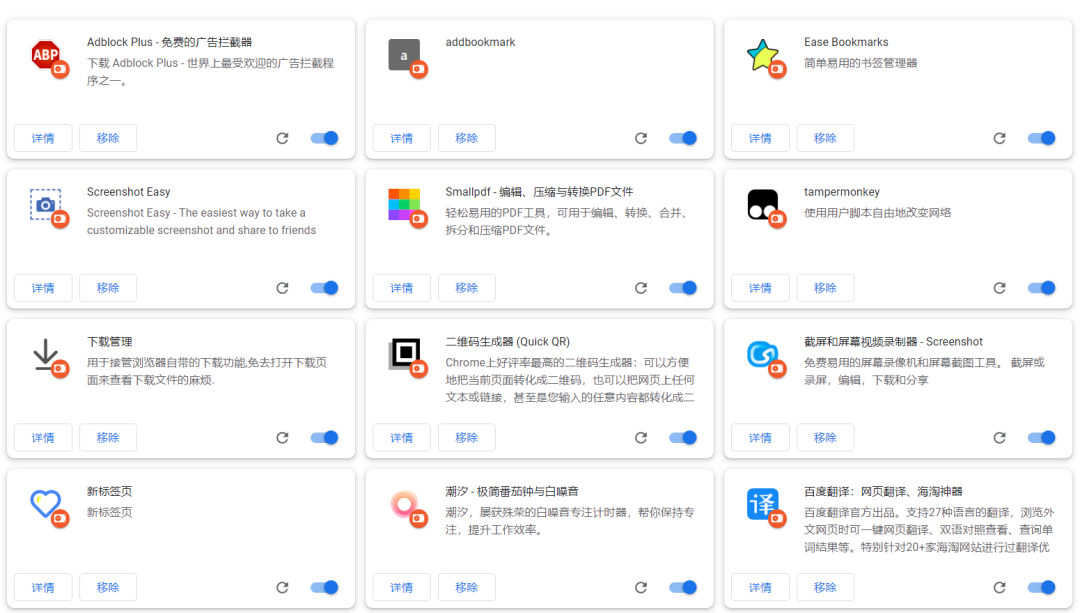Disable the addbookmark extension toggle
The height and width of the screenshot is (613, 1080).
[683, 138]
